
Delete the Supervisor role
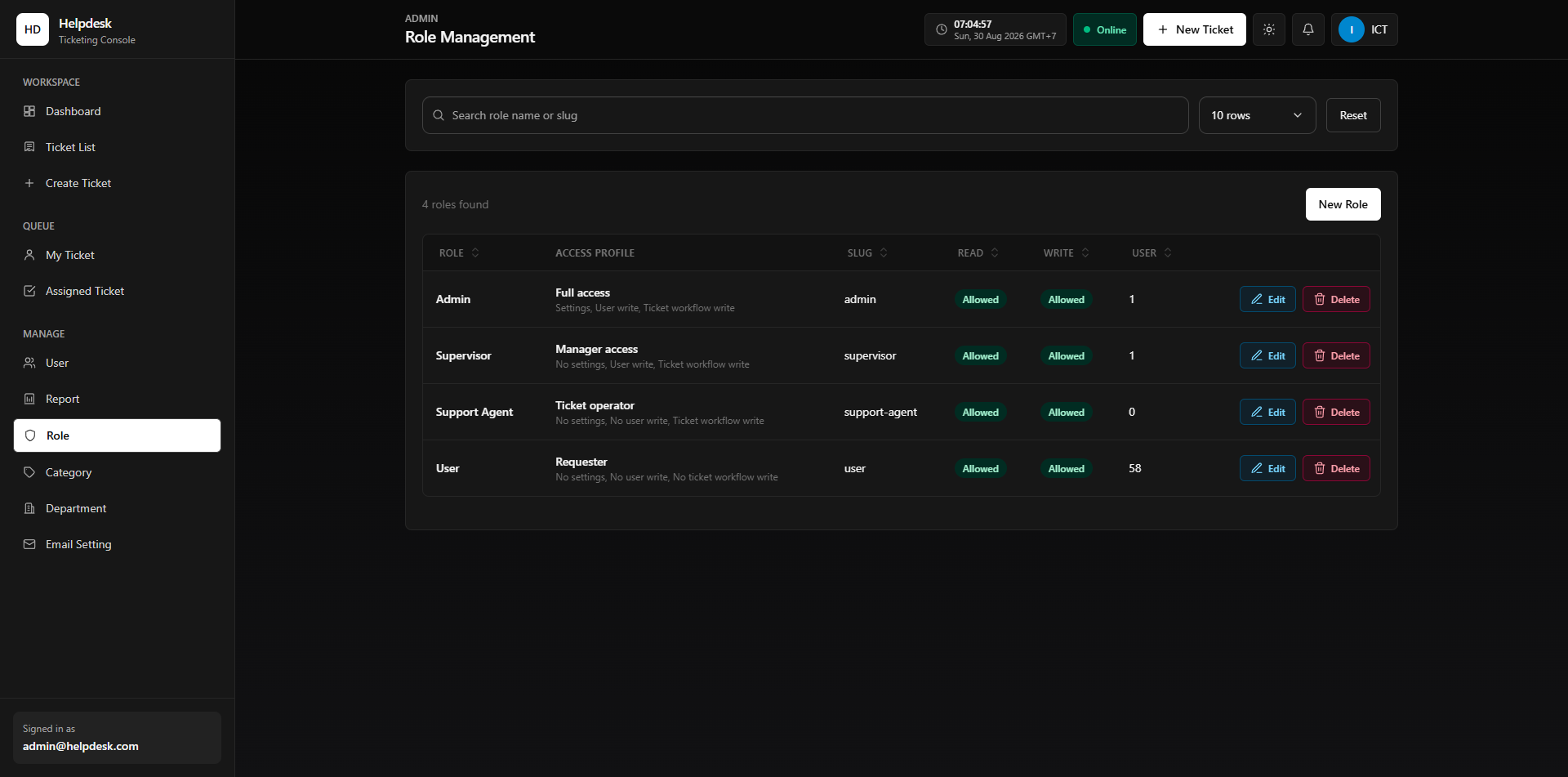[1336, 355]
